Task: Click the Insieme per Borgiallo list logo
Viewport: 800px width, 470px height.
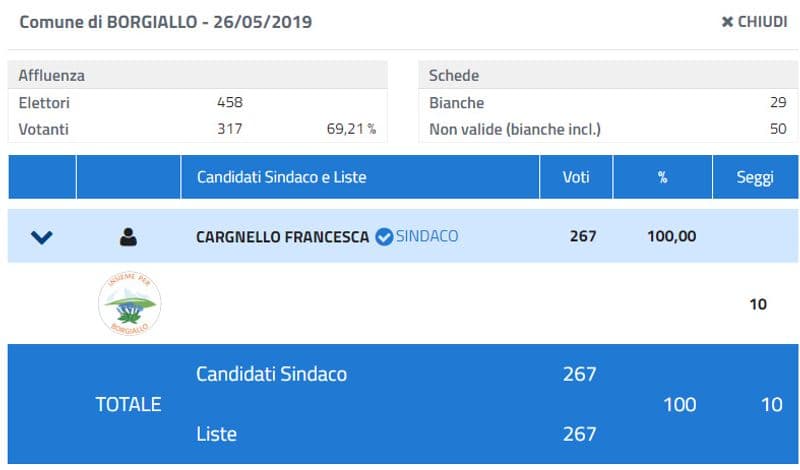Action: coord(129,303)
